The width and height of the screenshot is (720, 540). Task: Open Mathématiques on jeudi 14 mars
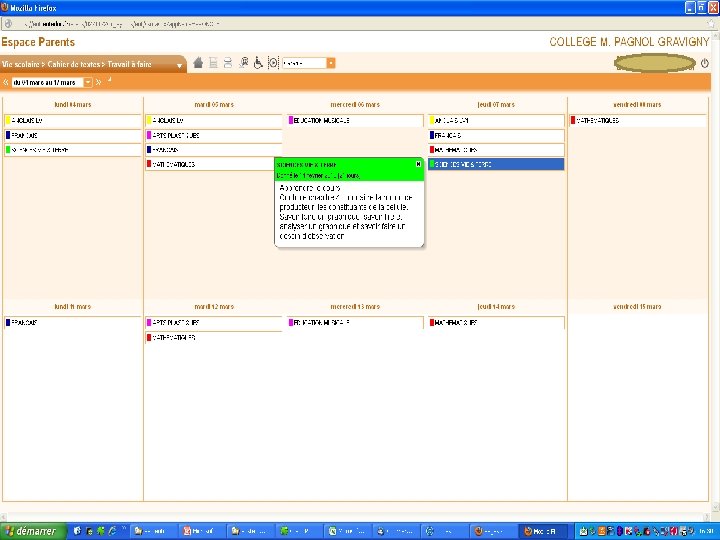496,322
